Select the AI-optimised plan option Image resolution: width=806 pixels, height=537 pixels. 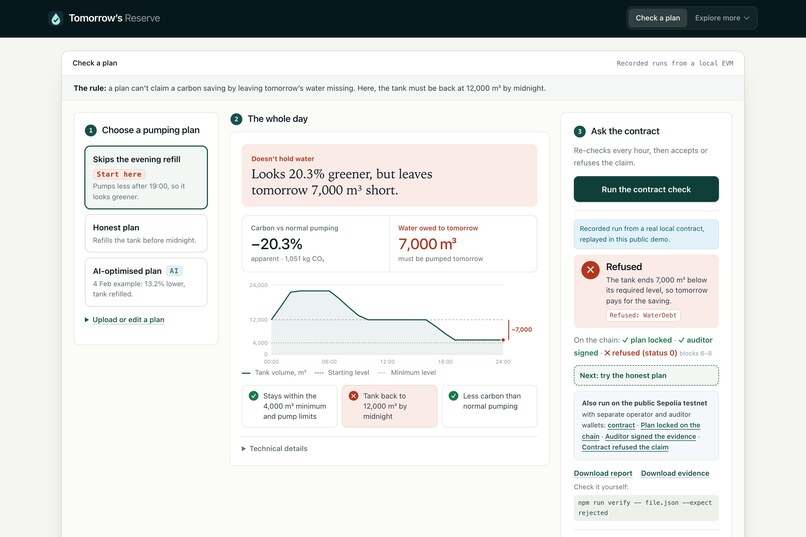(146, 282)
